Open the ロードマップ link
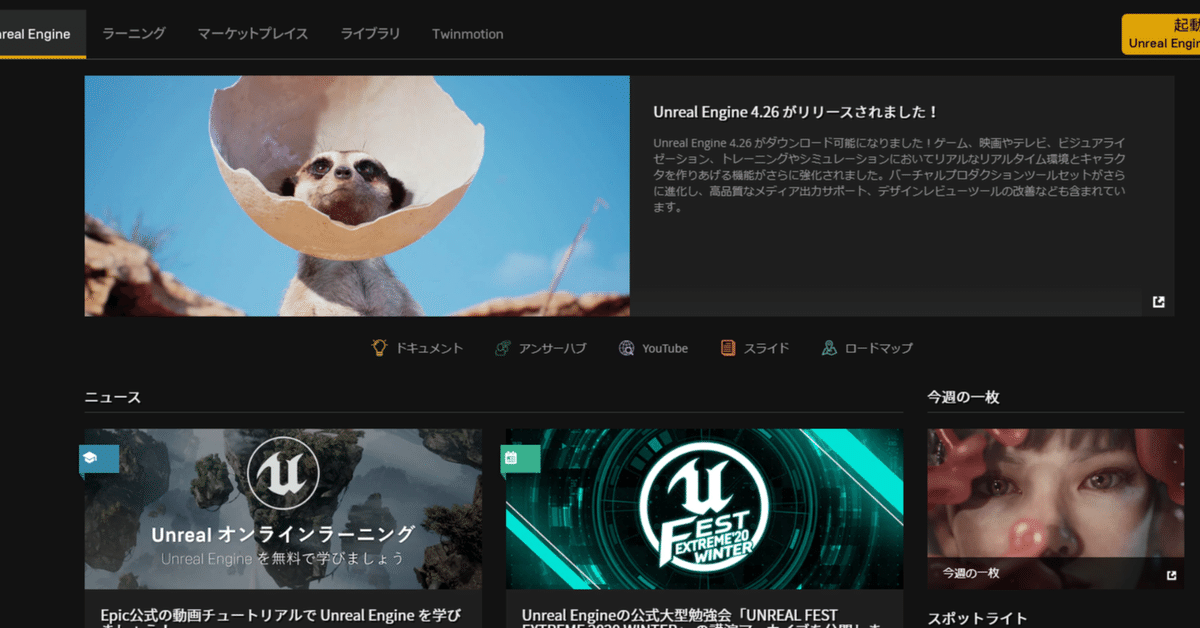The image size is (1200, 628). pos(879,348)
